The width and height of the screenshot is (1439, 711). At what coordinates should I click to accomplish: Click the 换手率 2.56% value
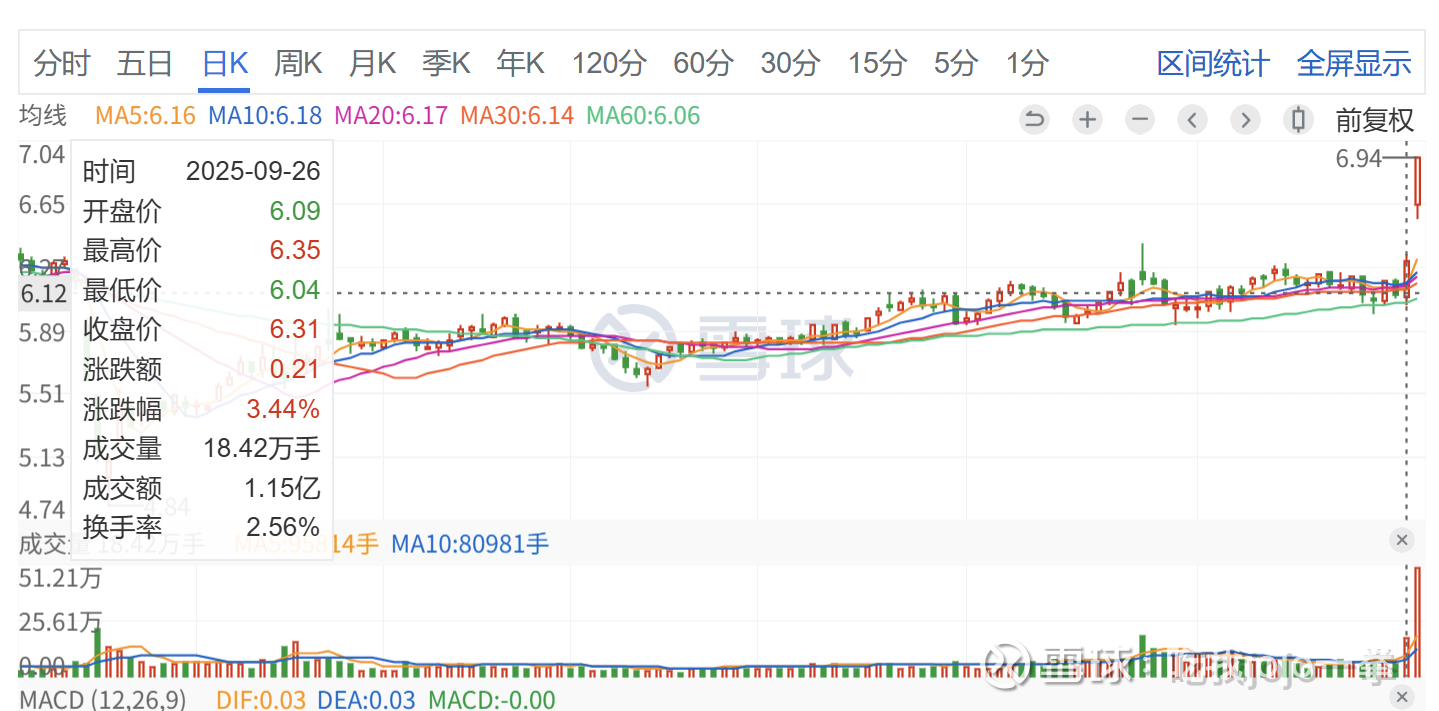[x=283, y=527]
